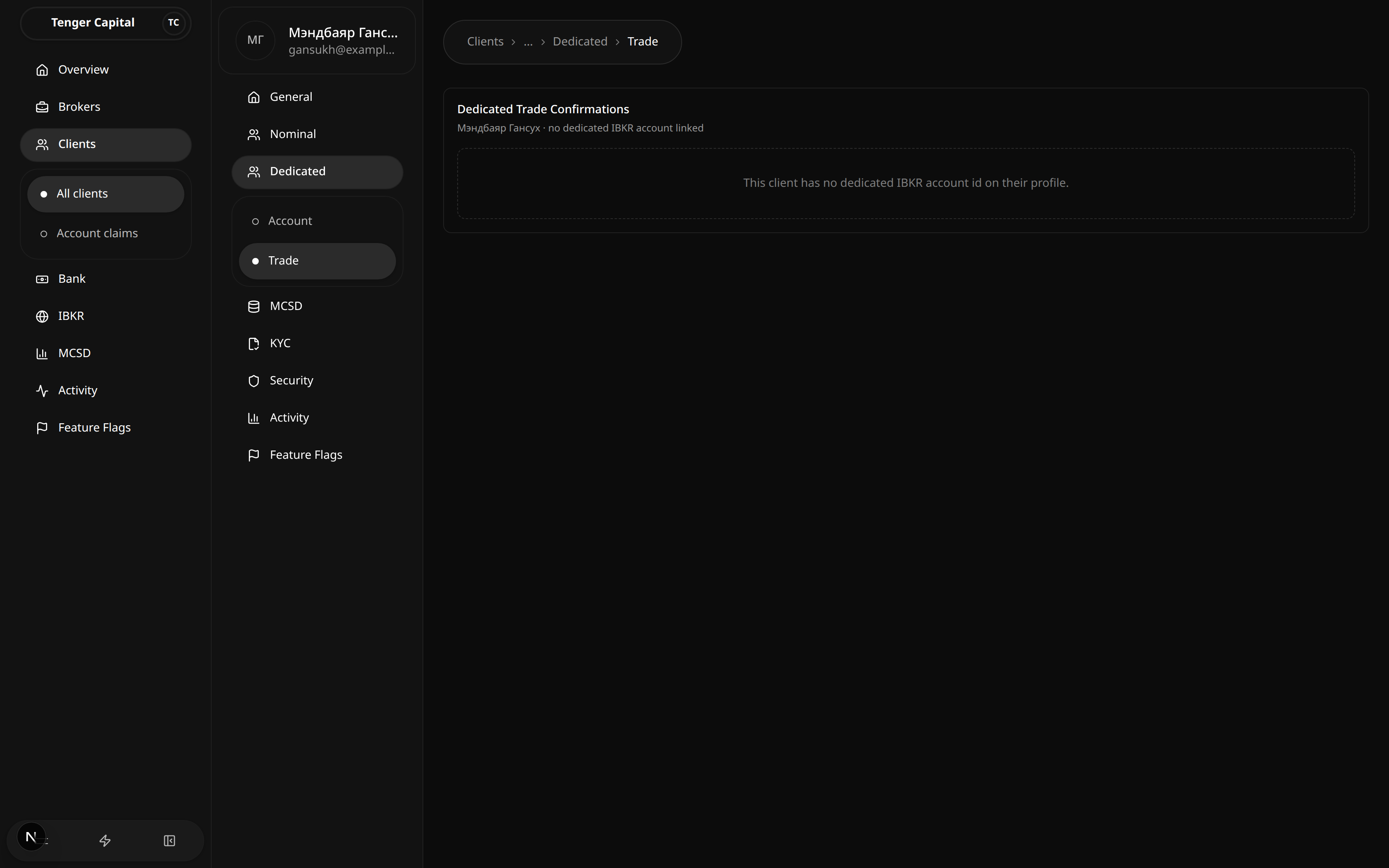Image resolution: width=1389 pixels, height=868 pixels.
Task: Select All clients sub-item
Action: 105,194
